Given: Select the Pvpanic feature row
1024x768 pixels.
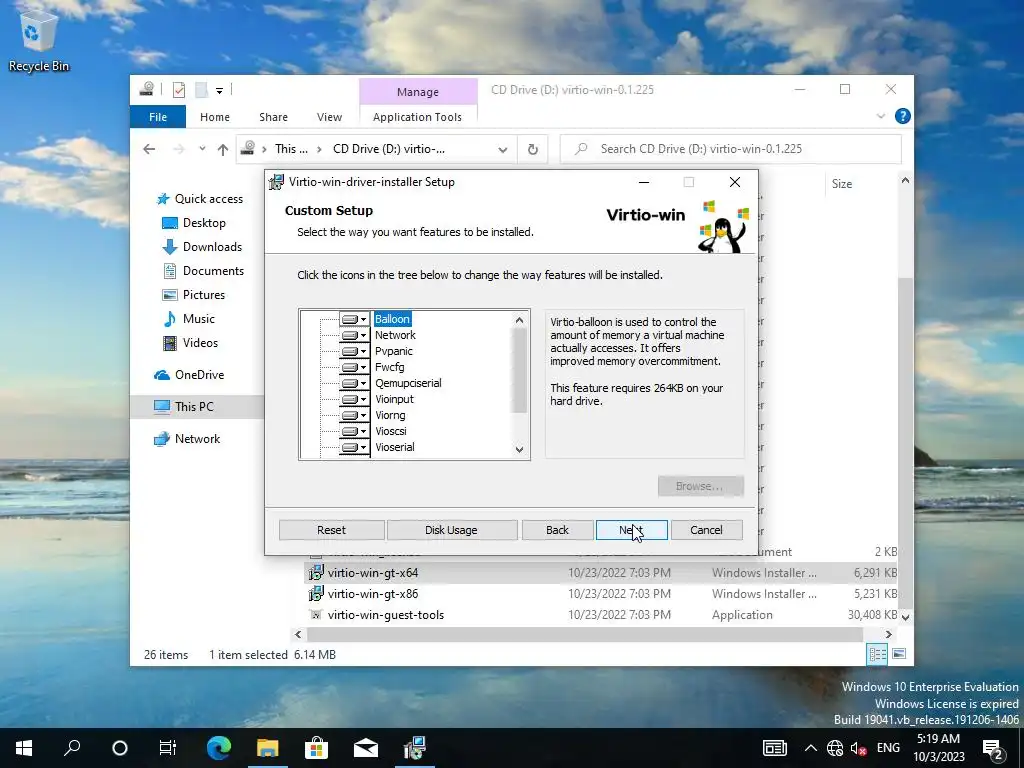Looking at the screenshot, I should [x=394, y=351].
